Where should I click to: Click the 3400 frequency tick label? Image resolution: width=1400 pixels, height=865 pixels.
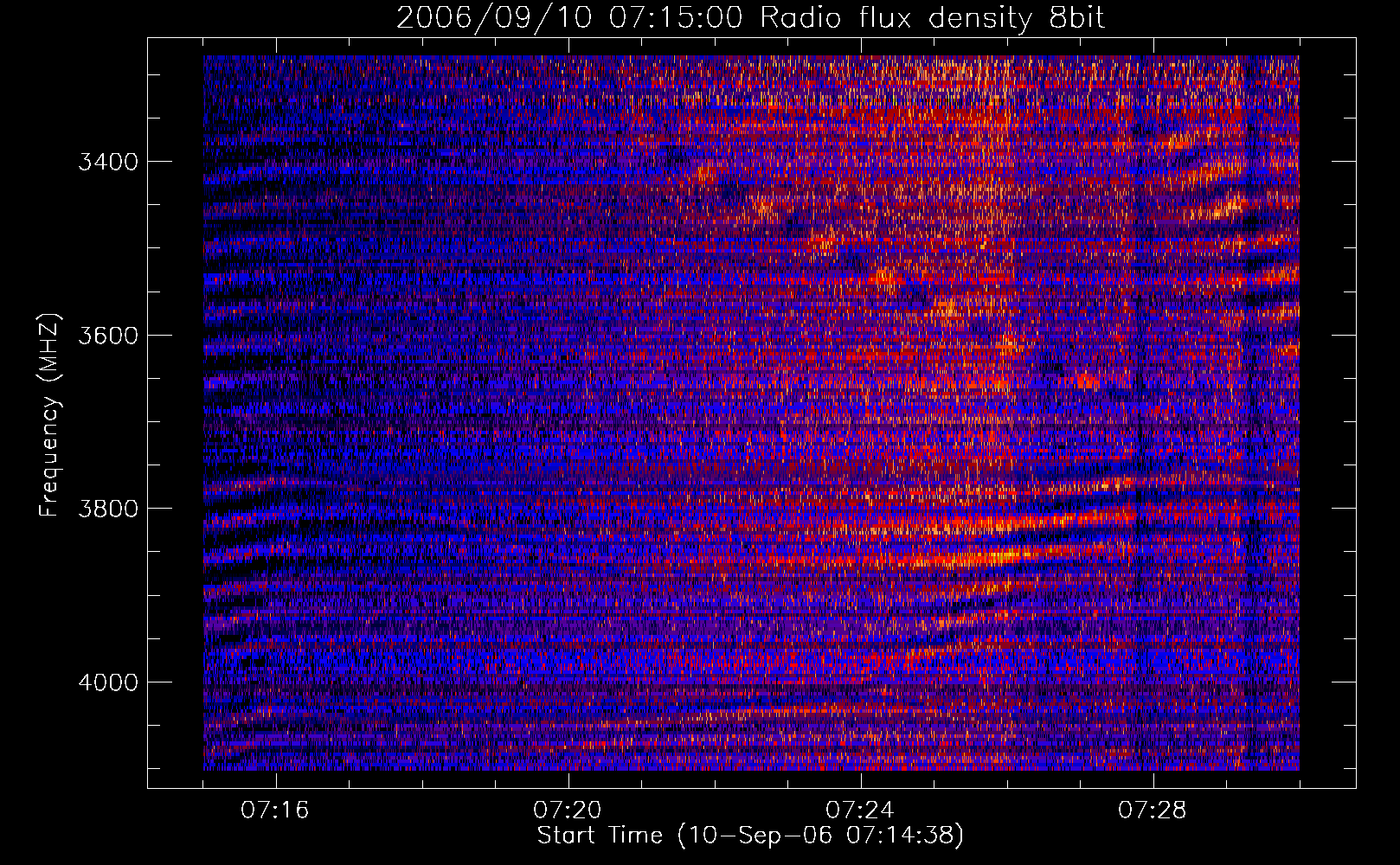pyautogui.click(x=108, y=162)
